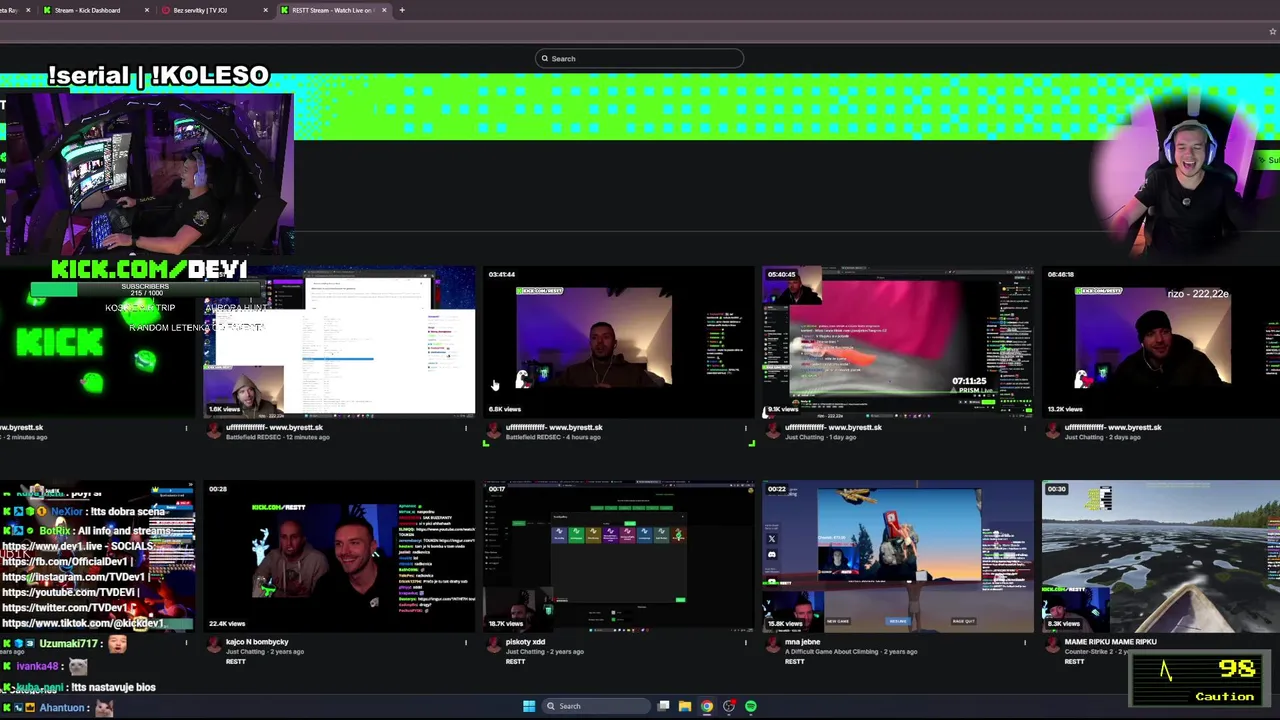Open VOD thumbnail with duration 03:41:44
Image resolution: width=1280 pixels, height=720 pixels.
(x=618, y=341)
